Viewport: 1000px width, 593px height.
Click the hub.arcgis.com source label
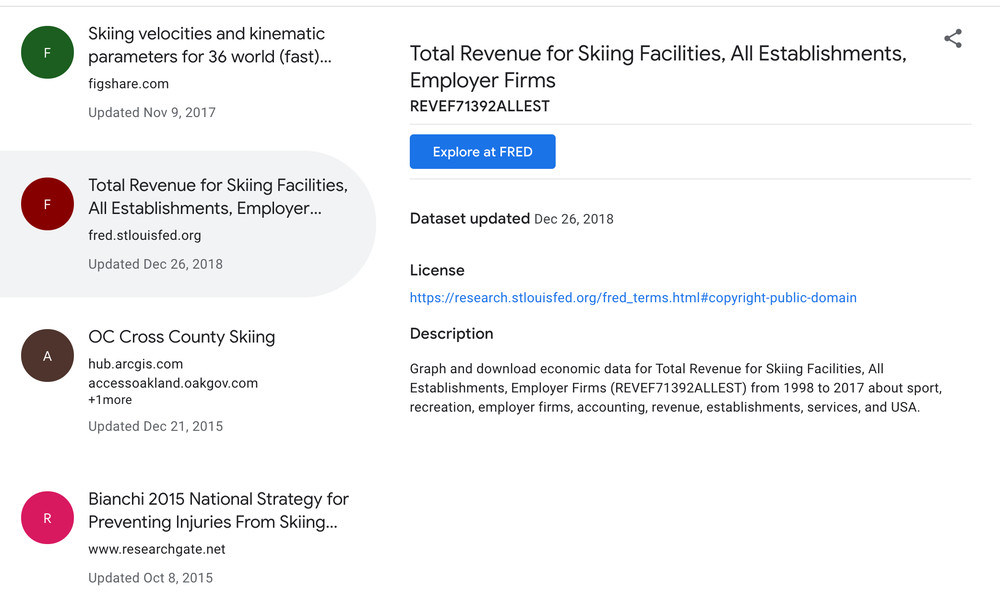click(x=135, y=364)
